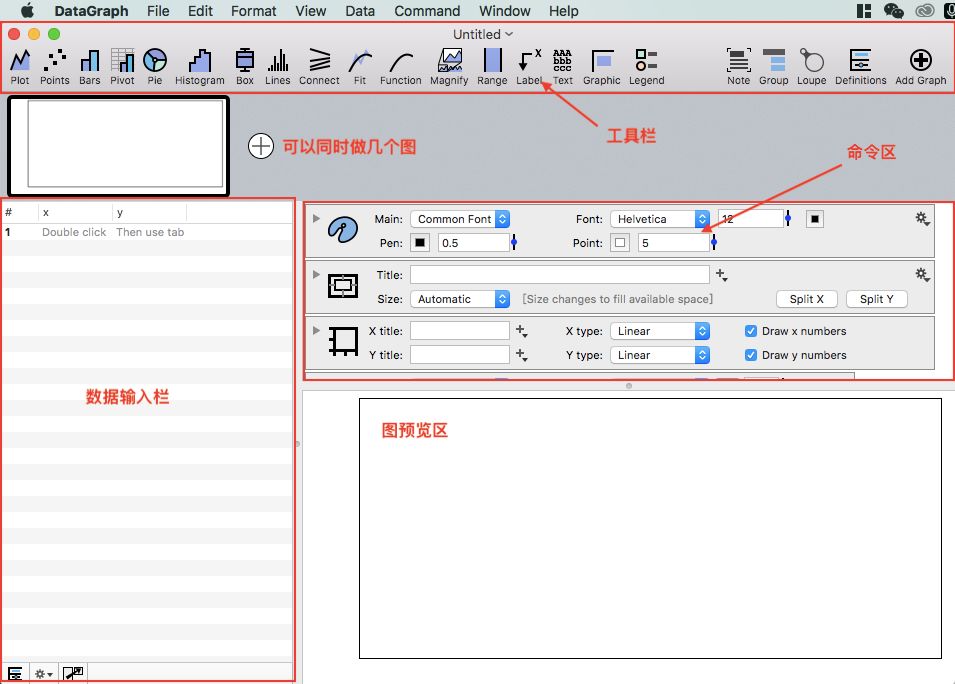Select the Graphic tool
Screen dimensions: 955x684
pyautogui.click(x=602, y=66)
